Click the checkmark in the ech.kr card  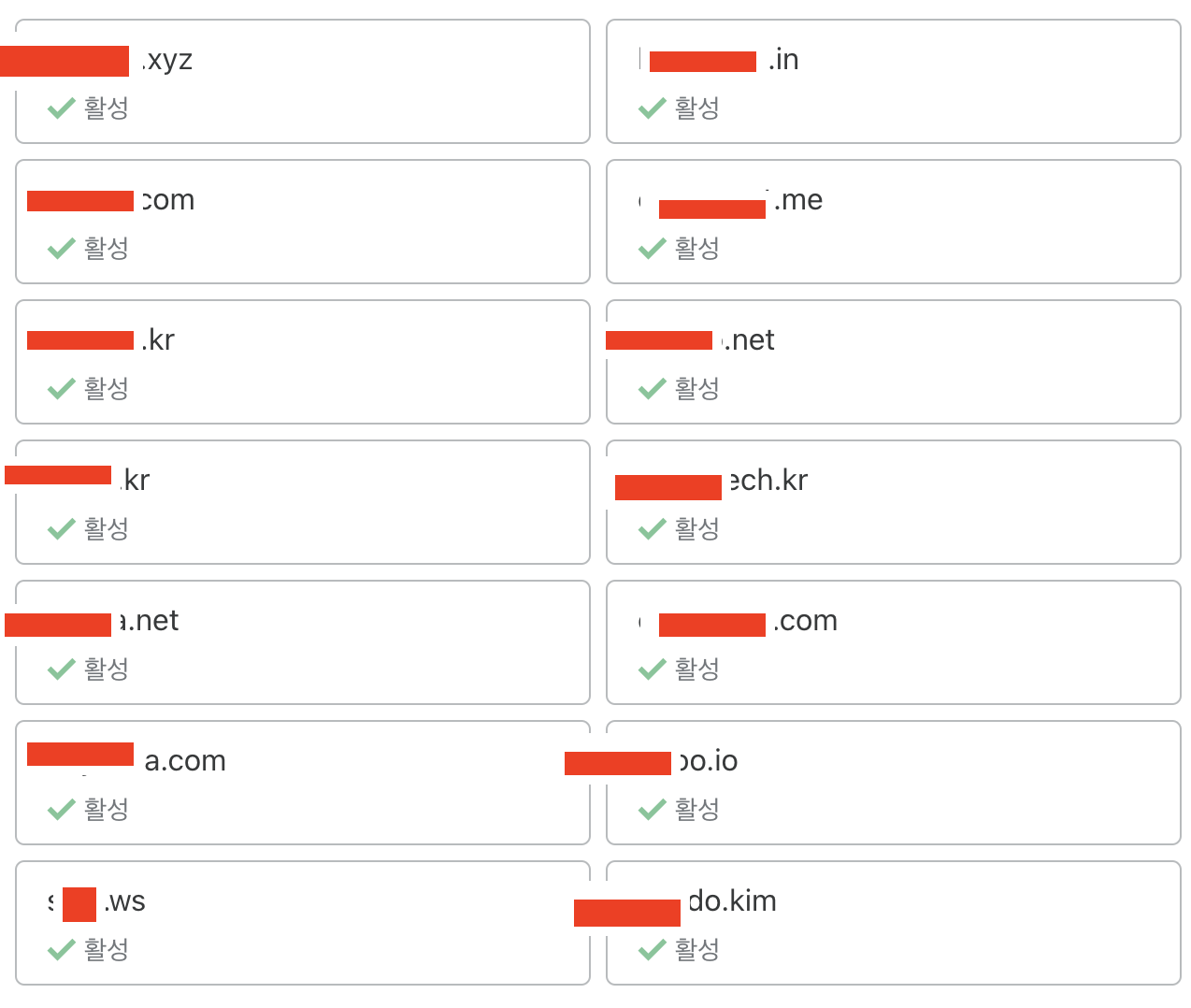pos(652,529)
